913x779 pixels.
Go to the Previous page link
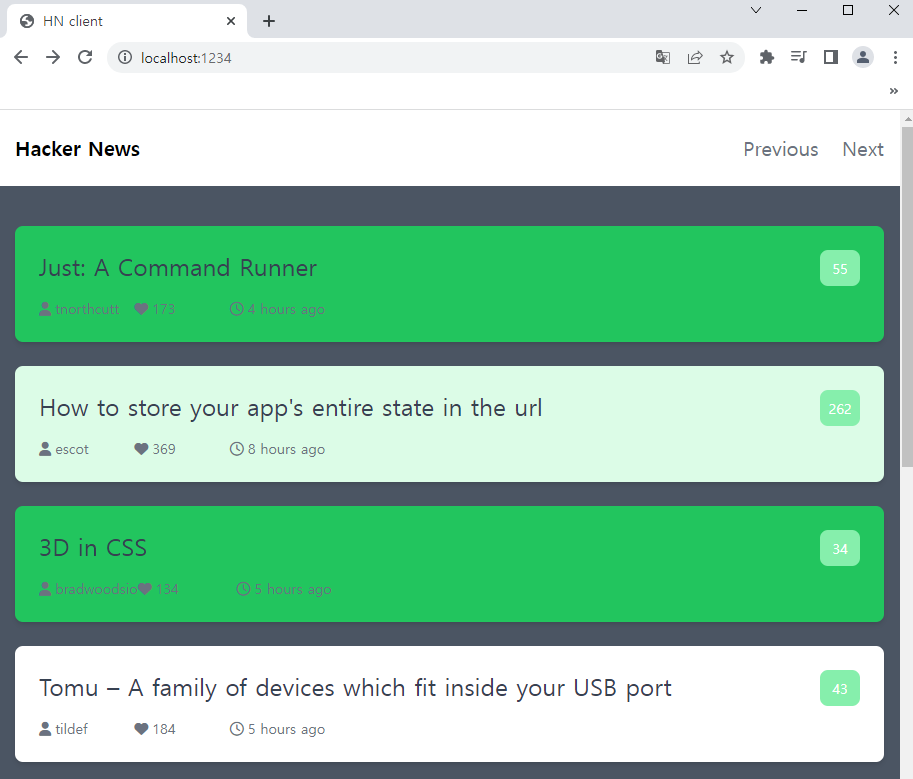click(x=781, y=150)
